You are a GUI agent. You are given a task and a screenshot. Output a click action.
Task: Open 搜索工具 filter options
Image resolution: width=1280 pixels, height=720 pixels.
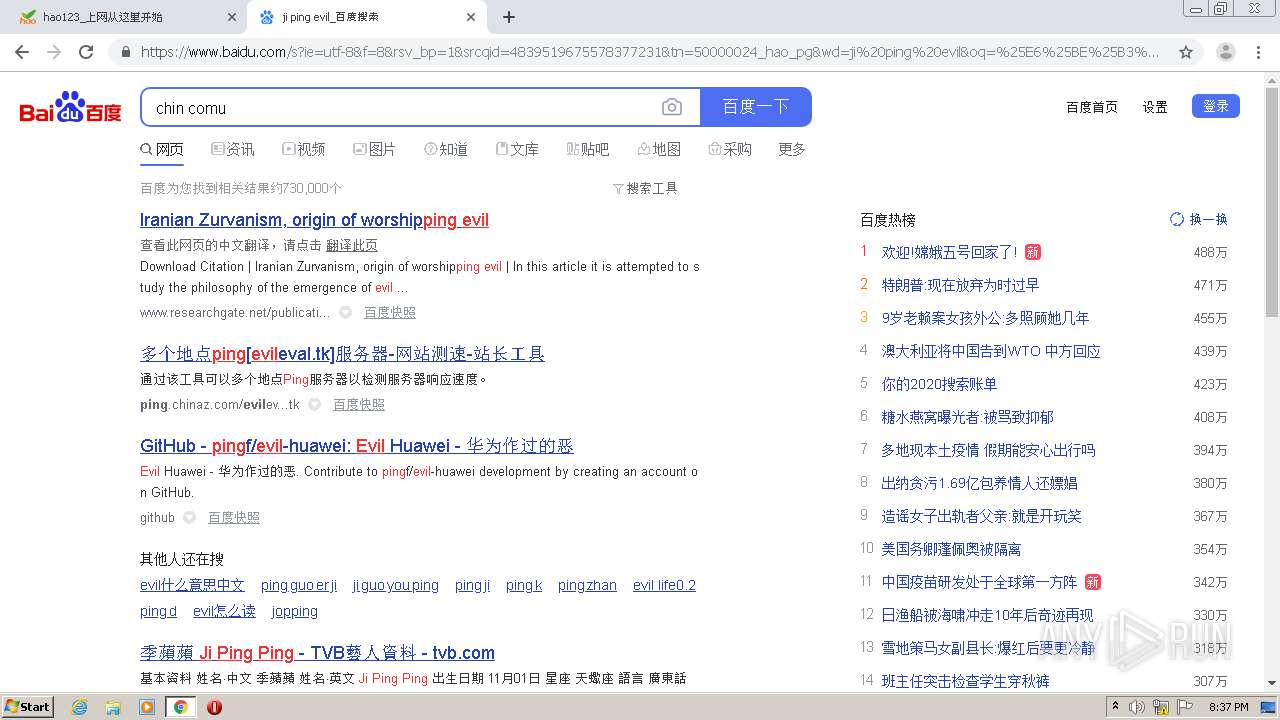click(x=645, y=188)
